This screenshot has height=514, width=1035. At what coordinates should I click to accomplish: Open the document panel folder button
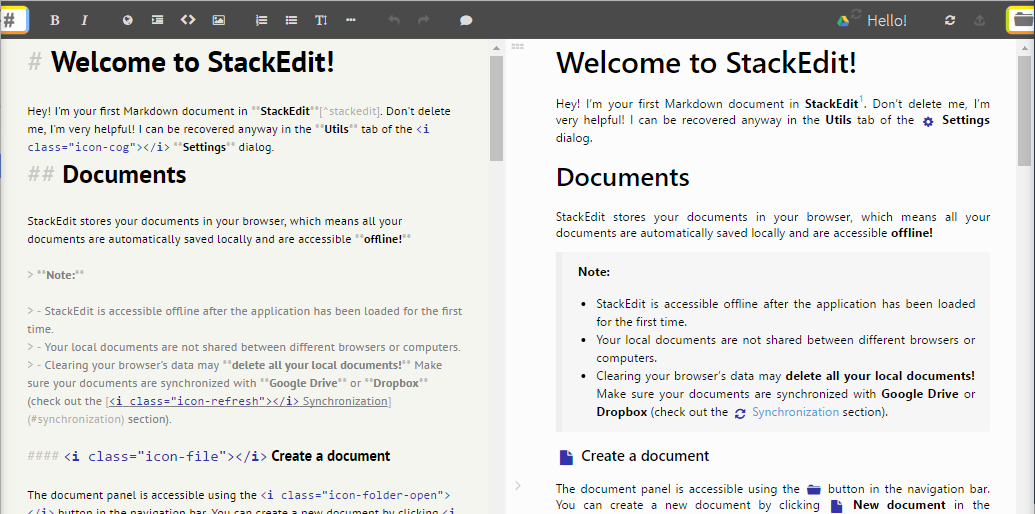point(1021,20)
